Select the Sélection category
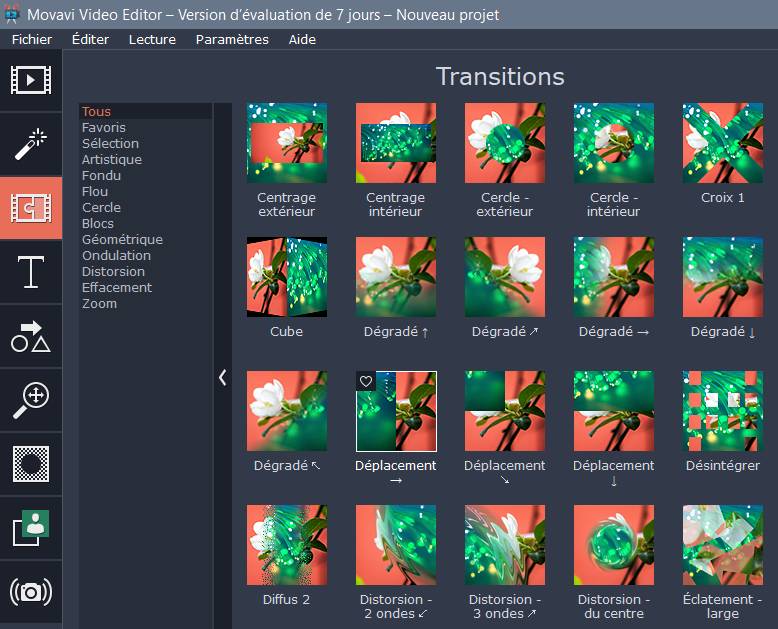 (x=145, y=143)
